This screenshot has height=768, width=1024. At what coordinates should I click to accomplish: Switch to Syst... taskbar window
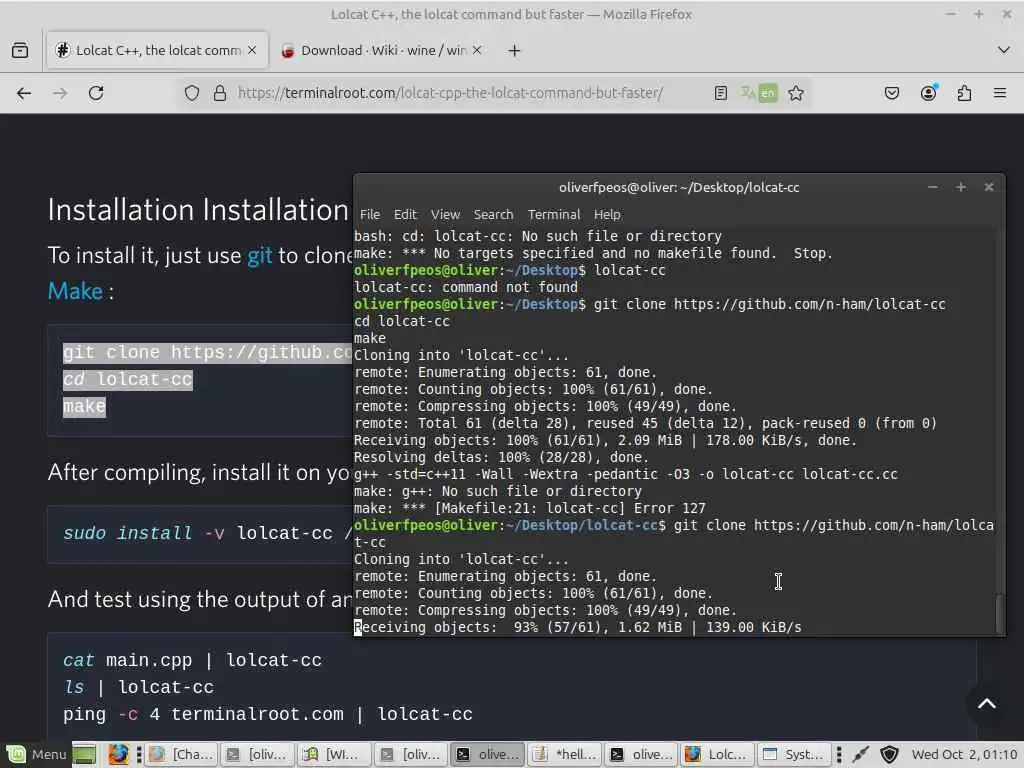795,754
